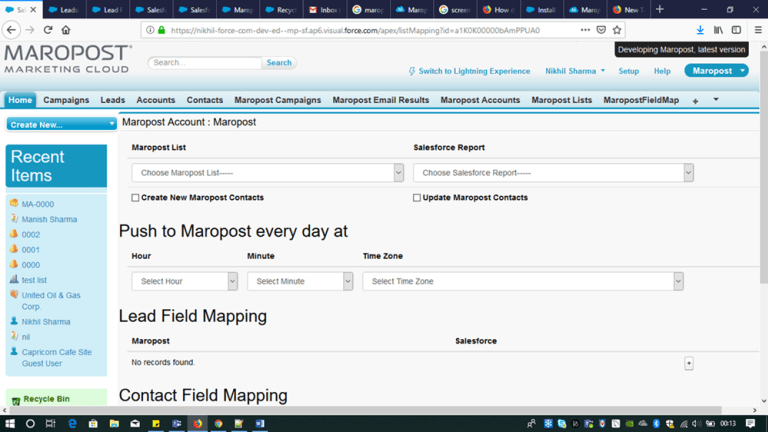Image resolution: width=768 pixels, height=432 pixels.
Task: Open Cortana search circle on taskbar
Action: click(x=30, y=423)
